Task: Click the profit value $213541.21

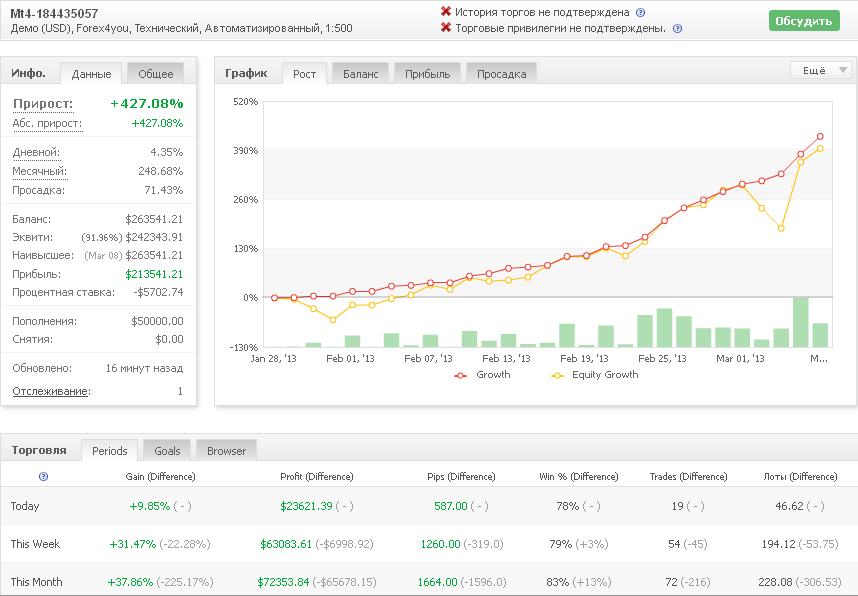Action: coord(154,274)
